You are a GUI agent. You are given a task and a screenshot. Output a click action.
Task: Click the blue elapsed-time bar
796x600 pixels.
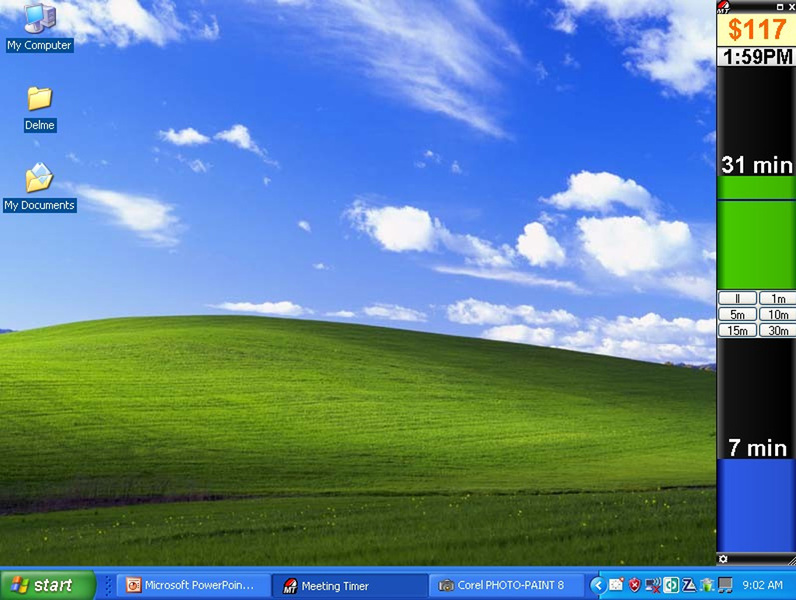tap(756, 506)
